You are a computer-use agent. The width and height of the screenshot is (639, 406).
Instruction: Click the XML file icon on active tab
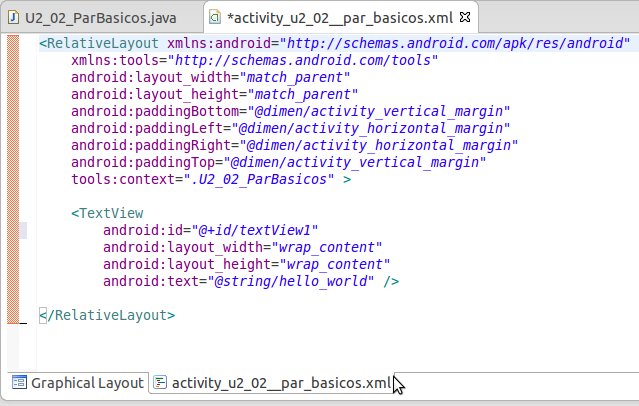click(x=215, y=17)
